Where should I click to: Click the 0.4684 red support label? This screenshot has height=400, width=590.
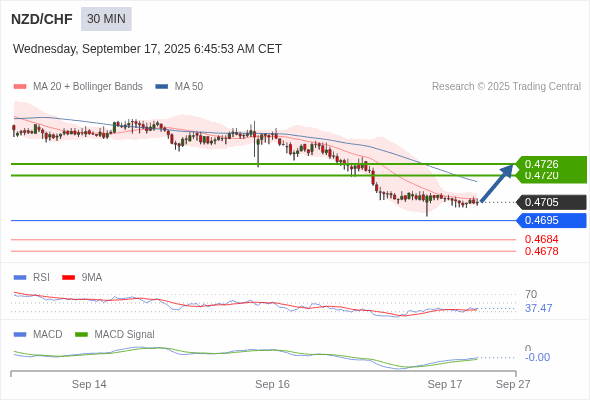pos(541,239)
